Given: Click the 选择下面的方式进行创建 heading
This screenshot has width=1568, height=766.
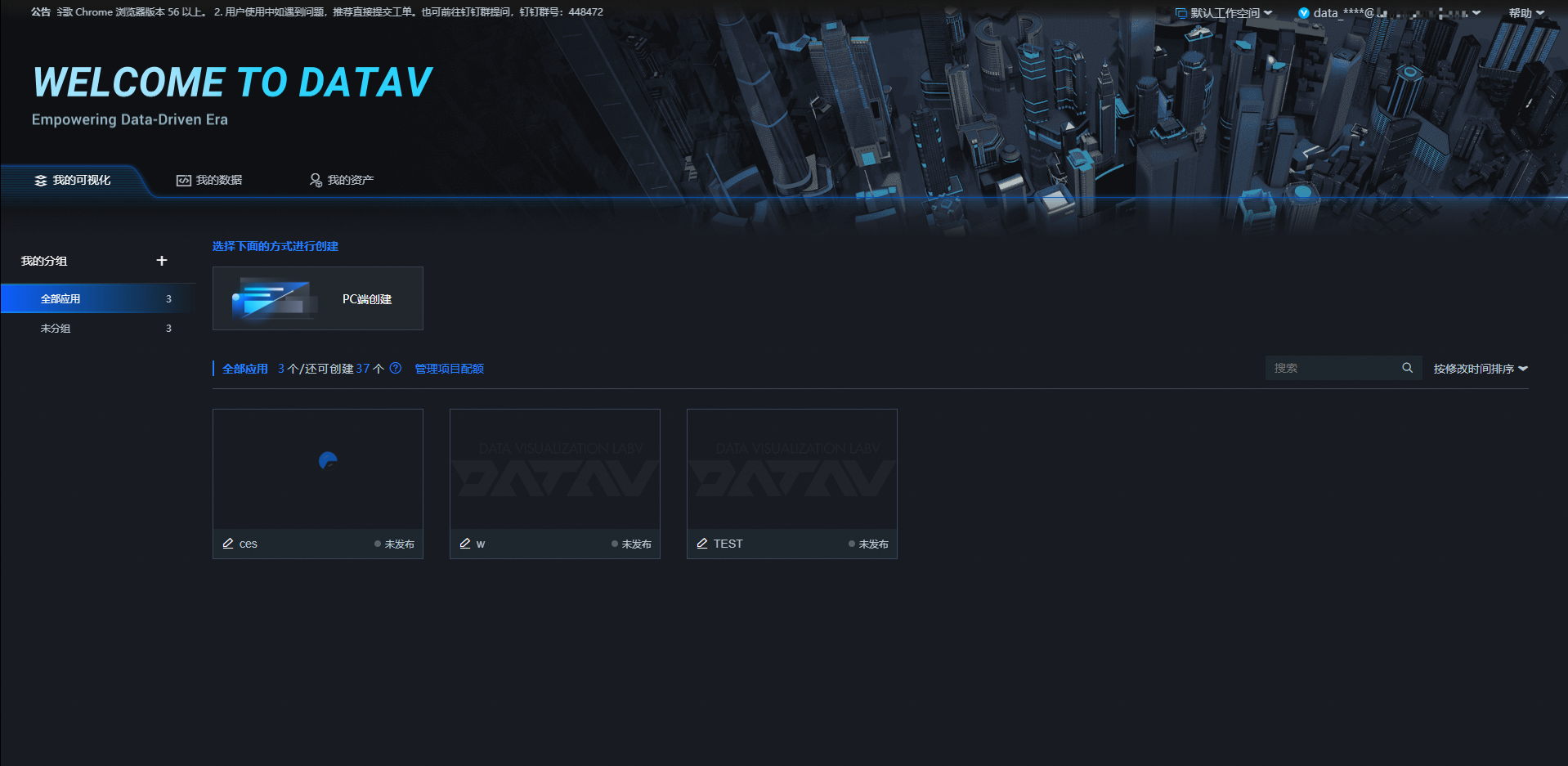Looking at the screenshot, I should point(276,246).
